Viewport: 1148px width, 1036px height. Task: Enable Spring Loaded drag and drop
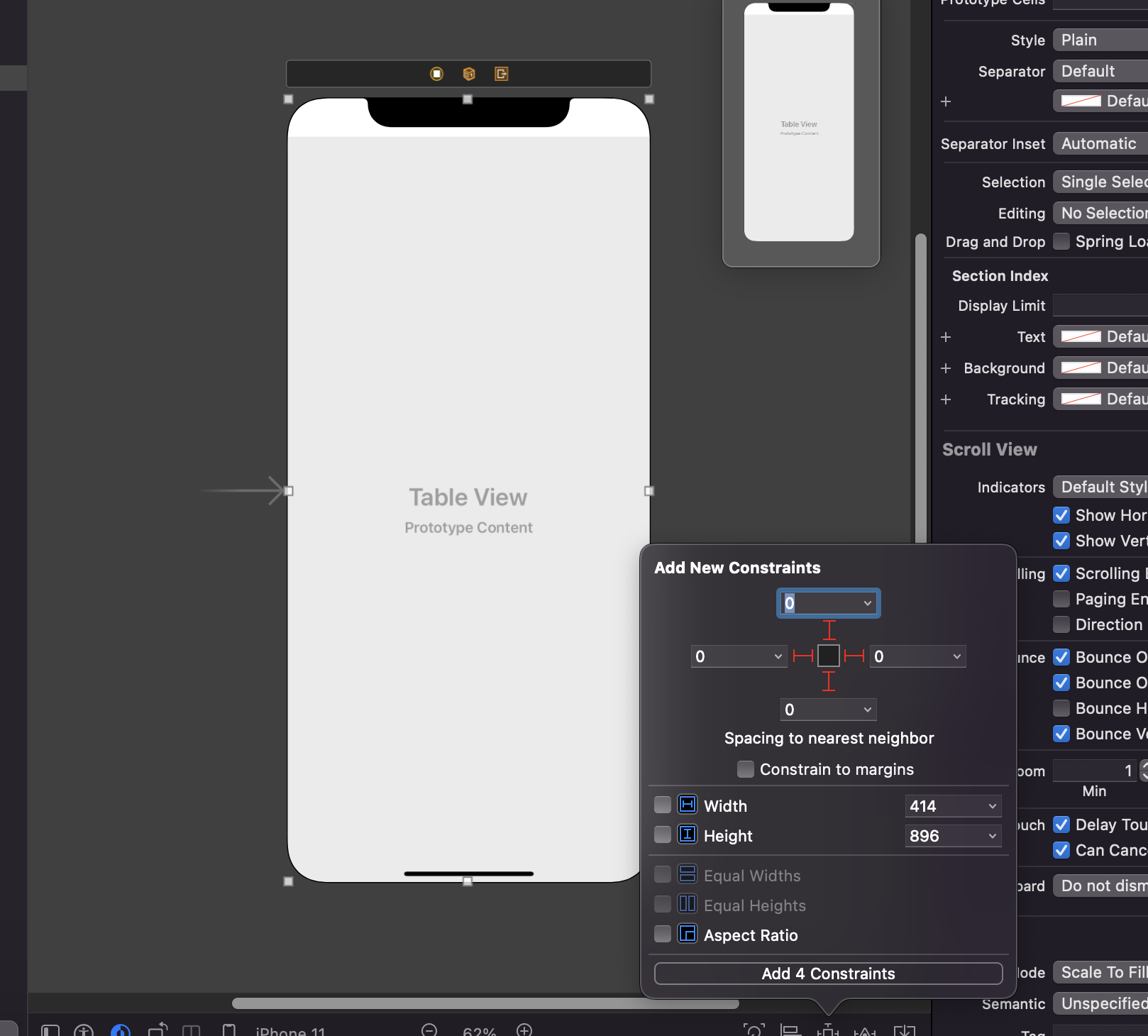1061,241
